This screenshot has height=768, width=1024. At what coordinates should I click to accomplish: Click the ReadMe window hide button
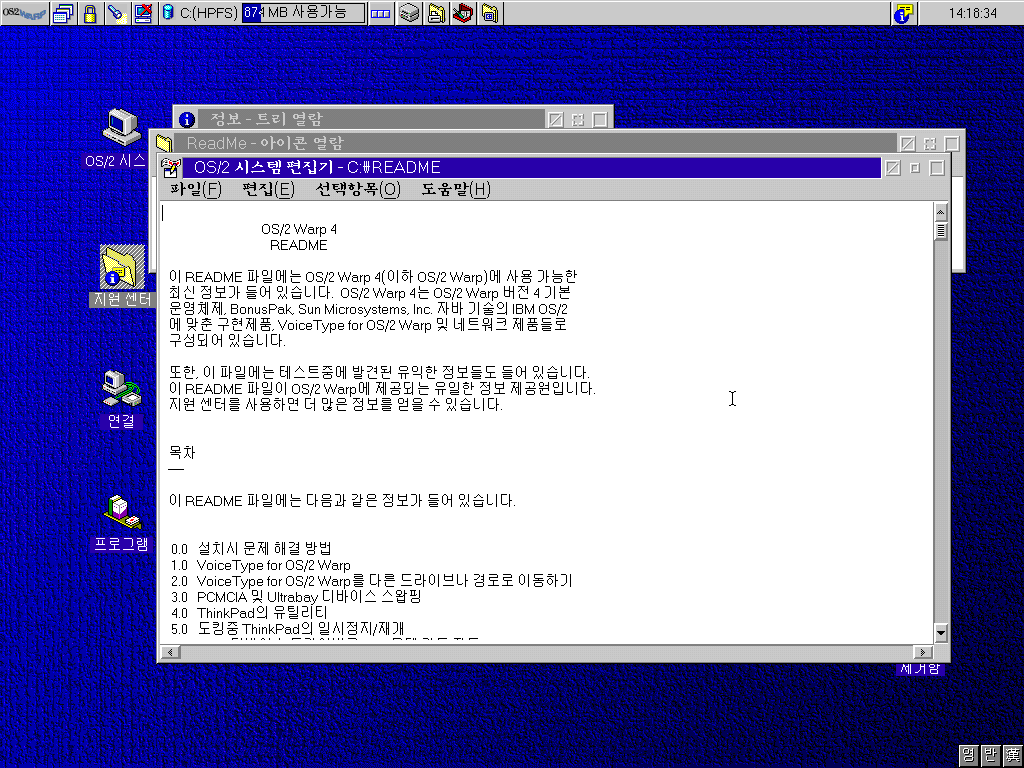point(907,143)
